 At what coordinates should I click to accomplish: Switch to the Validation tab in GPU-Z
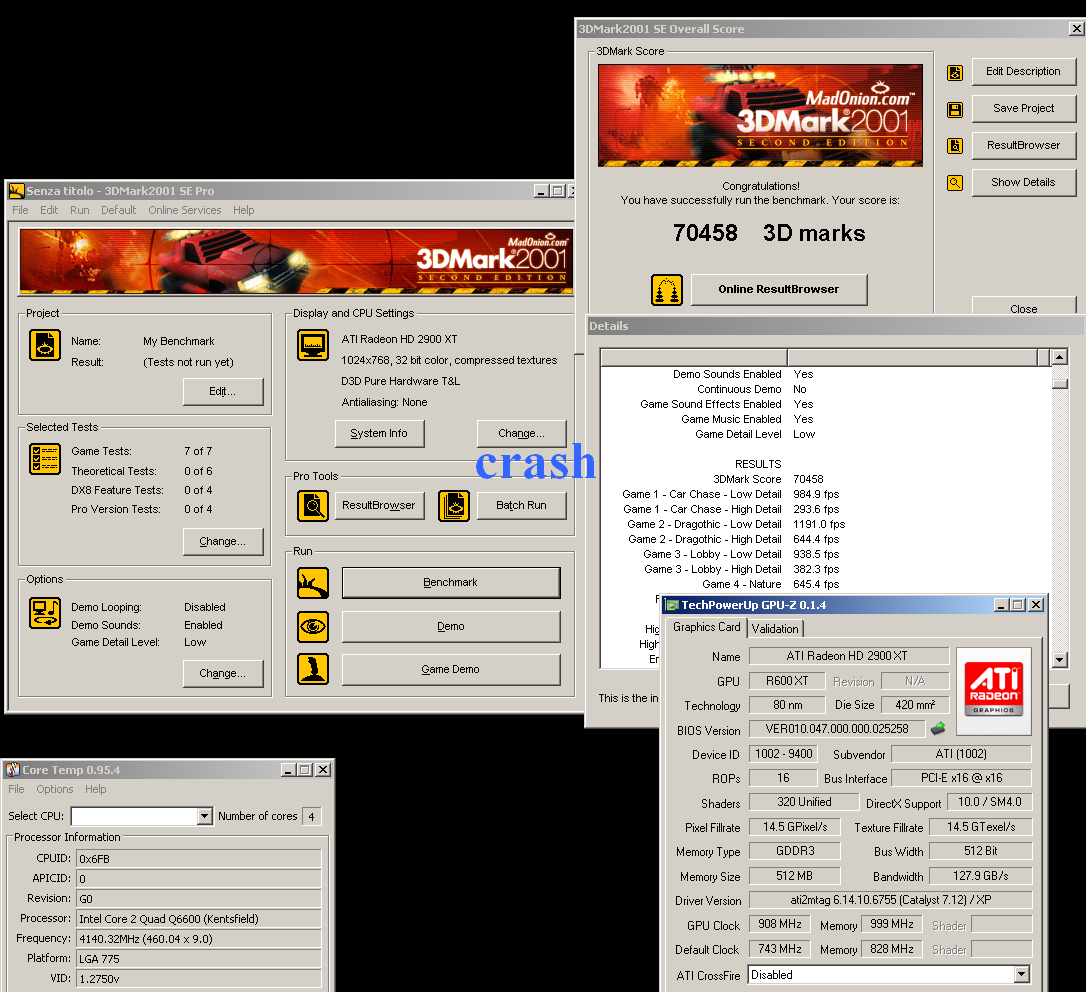point(775,628)
